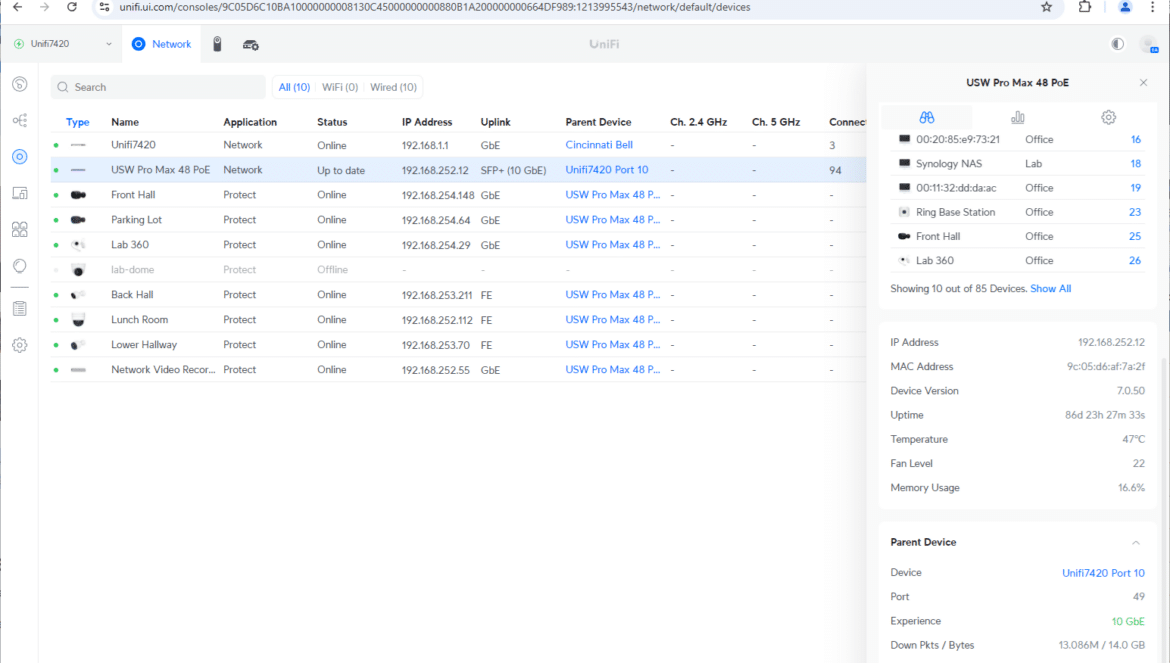
Task: Open the browser profile icon
Action: (x=1124, y=7)
